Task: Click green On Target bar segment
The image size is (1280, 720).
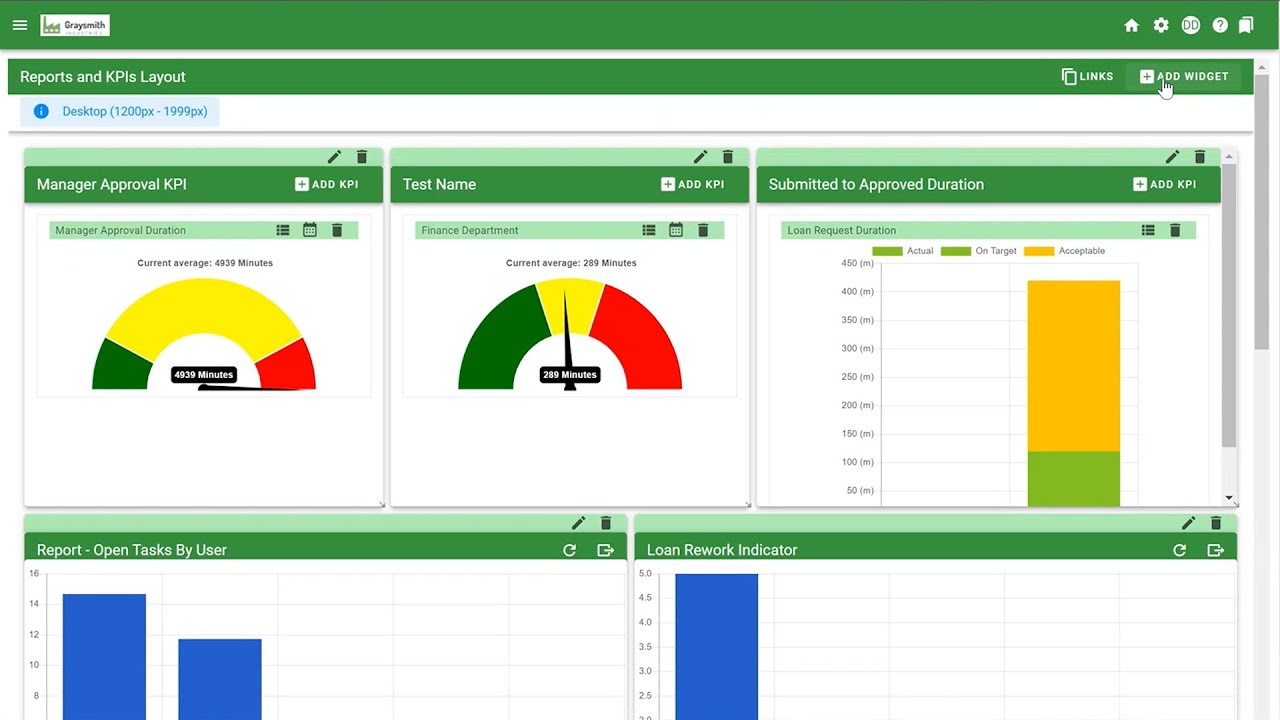Action: coord(1074,479)
